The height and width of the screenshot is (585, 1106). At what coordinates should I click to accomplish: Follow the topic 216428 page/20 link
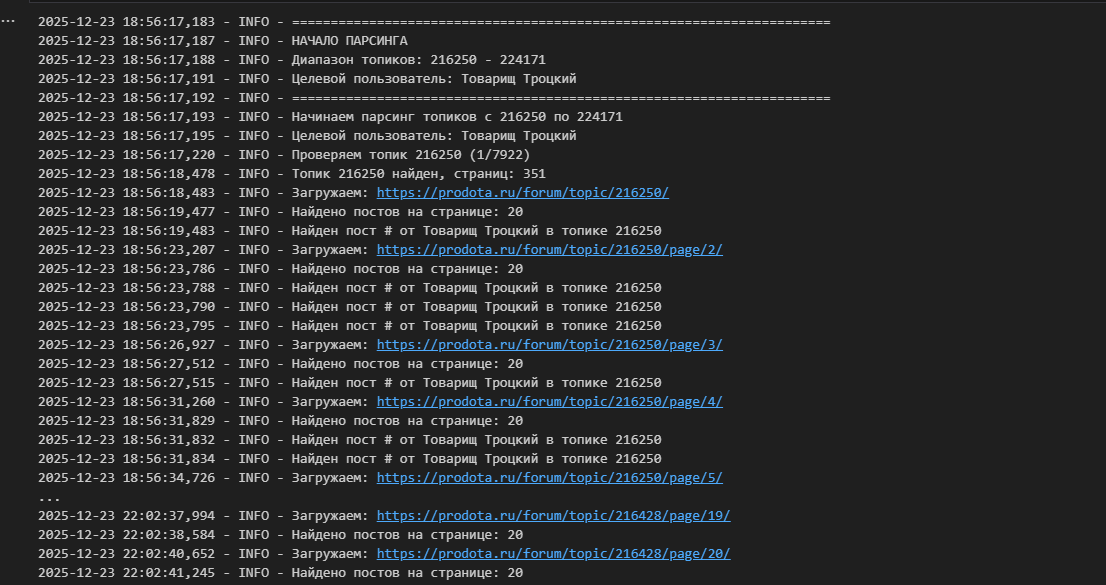point(553,554)
